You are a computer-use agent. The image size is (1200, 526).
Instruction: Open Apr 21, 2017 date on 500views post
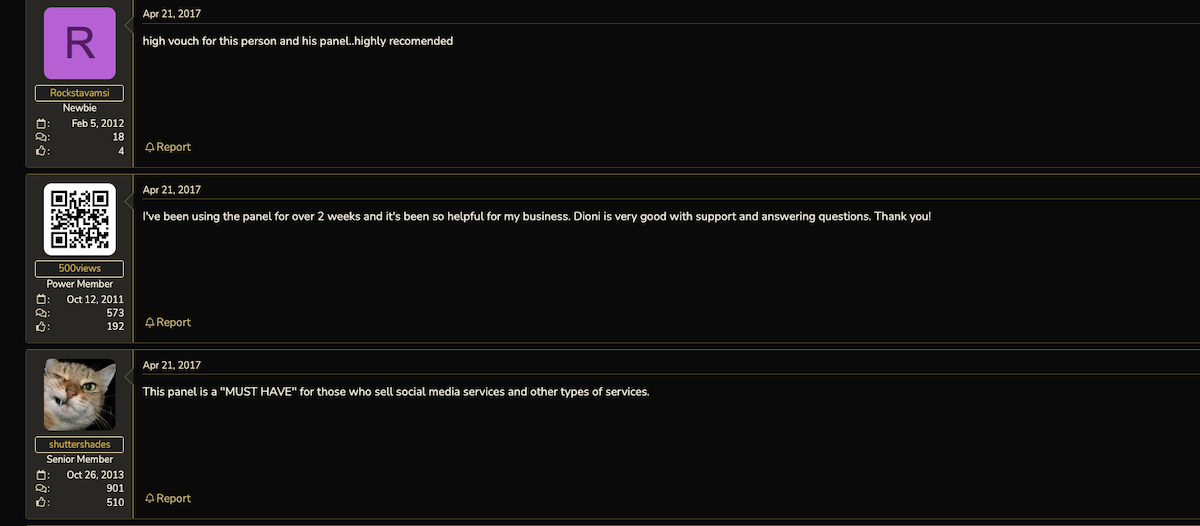pos(172,190)
